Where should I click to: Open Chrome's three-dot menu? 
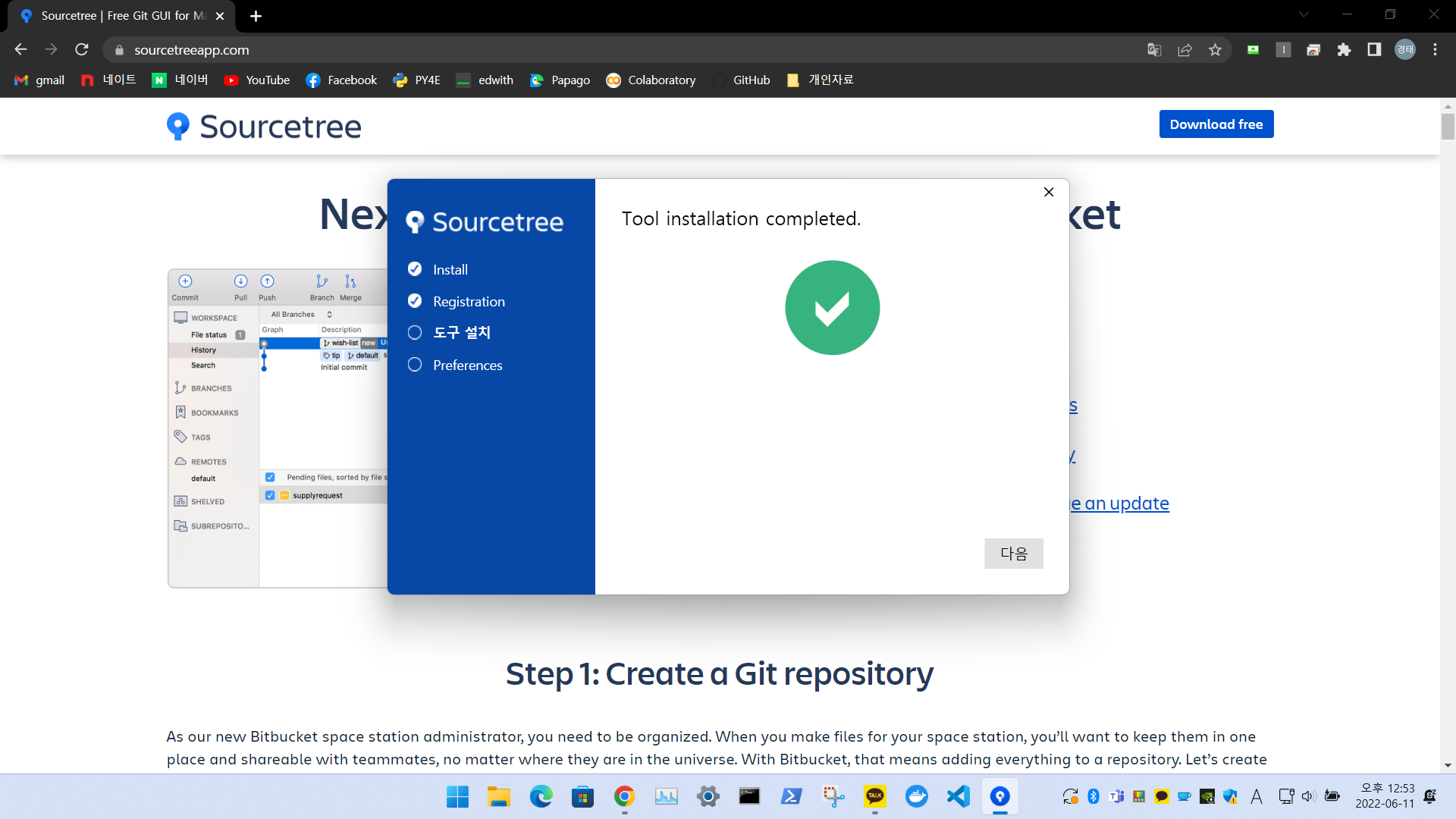point(1435,50)
